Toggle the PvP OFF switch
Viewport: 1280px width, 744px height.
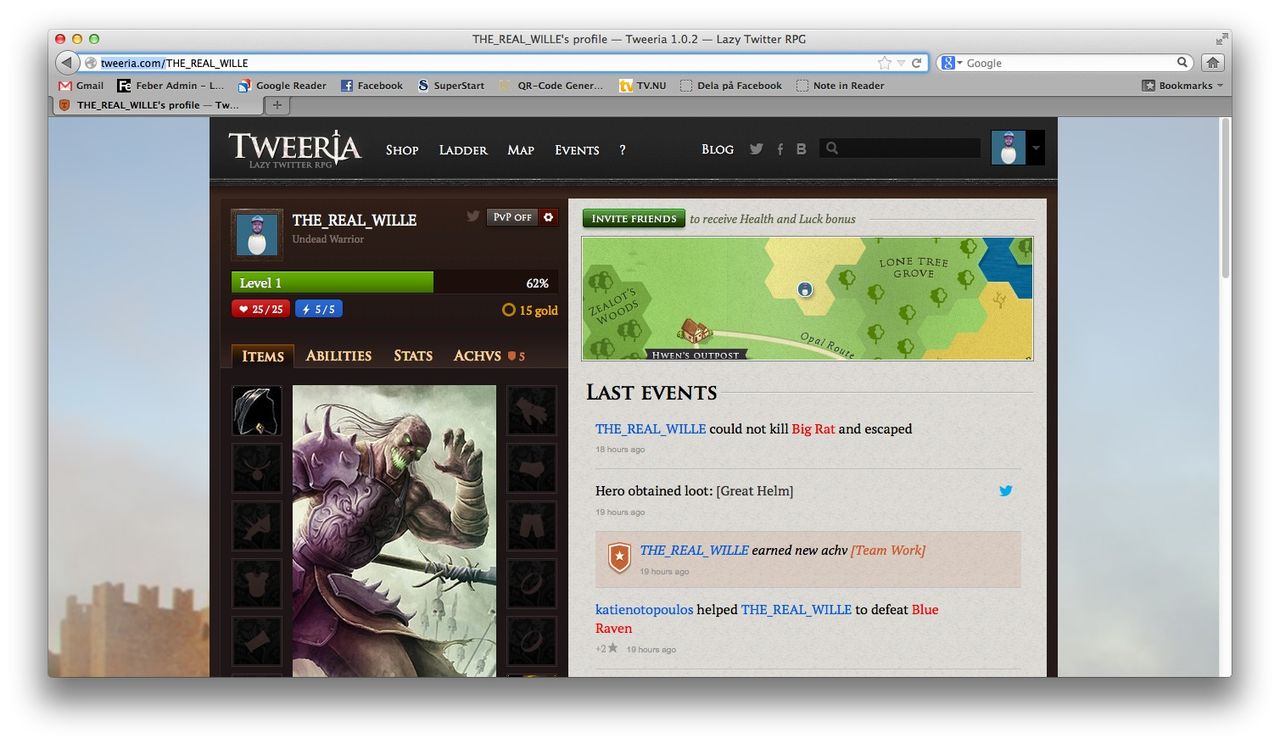[x=512, y=217]
